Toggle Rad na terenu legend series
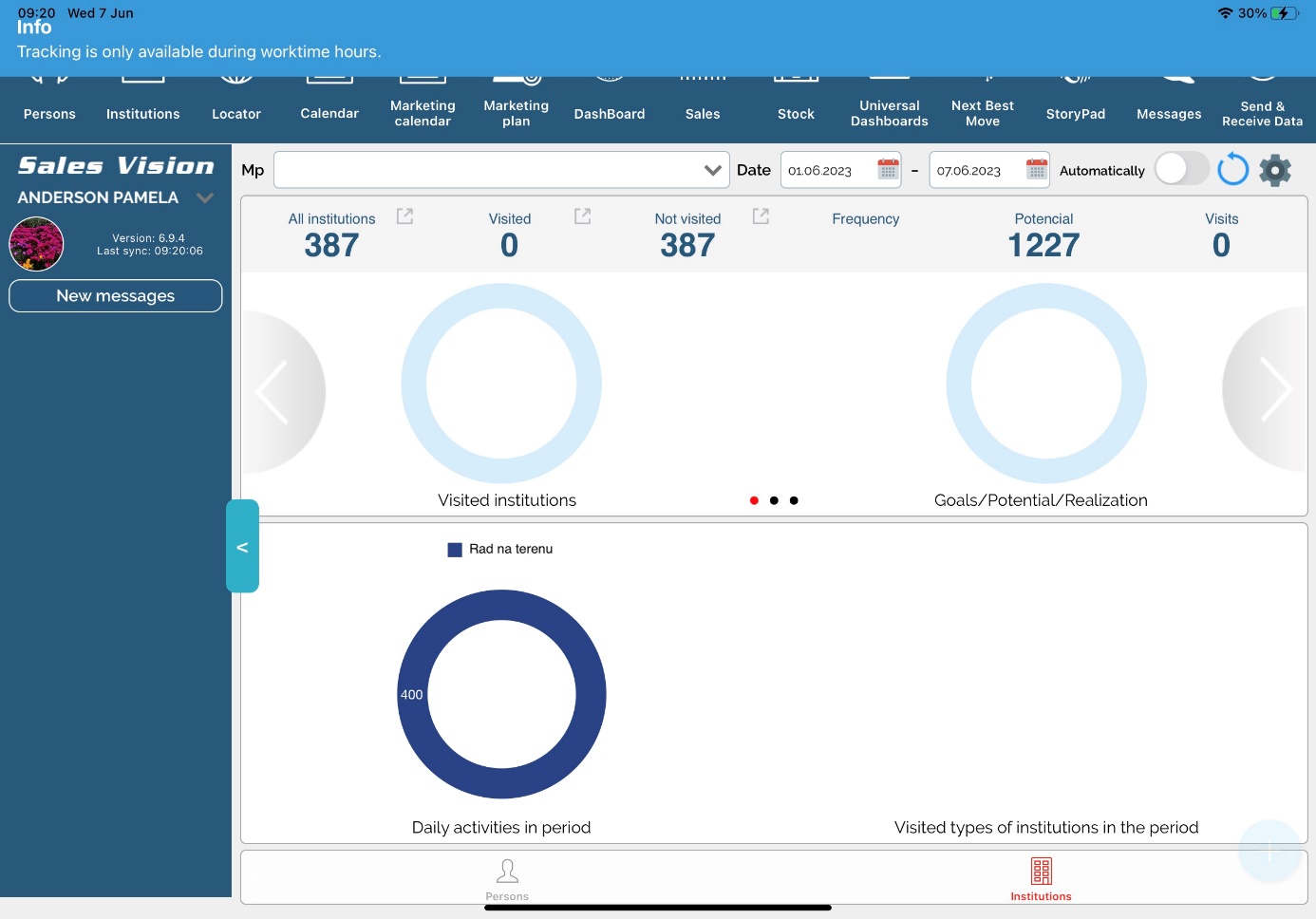1316x919 pixels. (500, 549)
